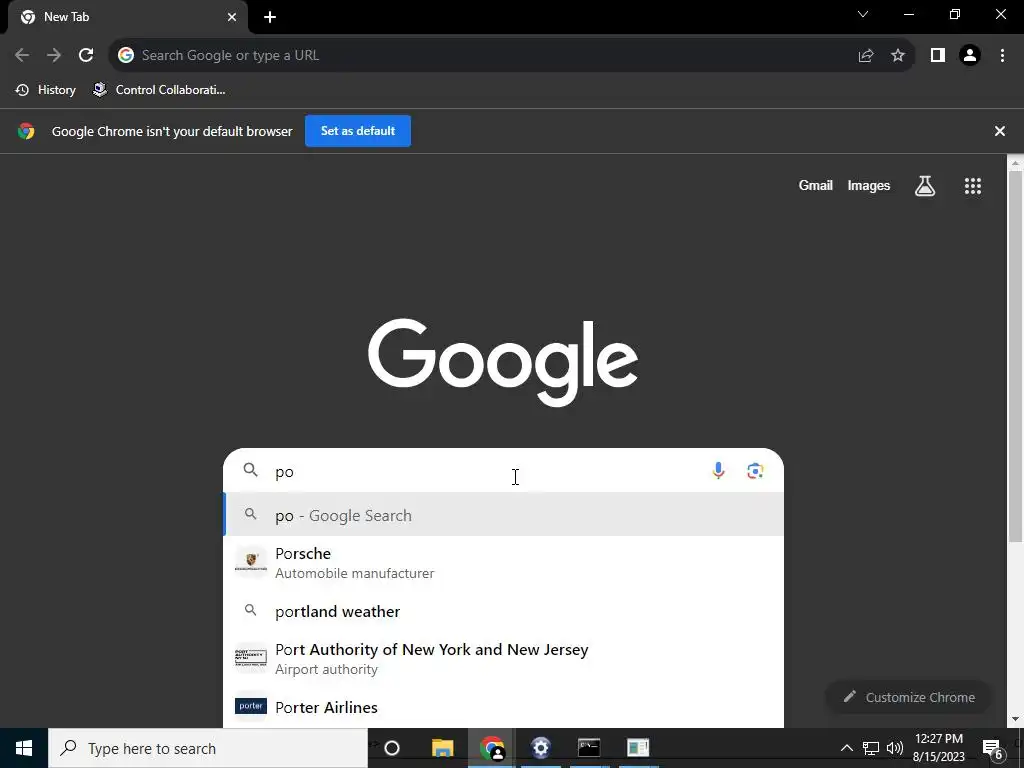Image resolution: width=1024 pixels, height=768 pixels.
Task: Start voice search with microphone icon
Action: click(718, 471)
